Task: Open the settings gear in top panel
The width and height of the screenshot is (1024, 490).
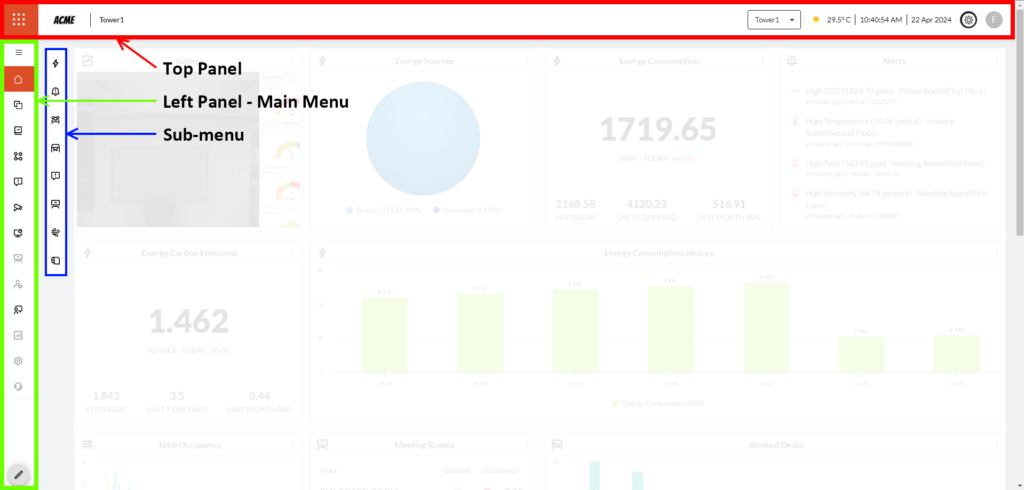Action: click(x=968, y=19)
